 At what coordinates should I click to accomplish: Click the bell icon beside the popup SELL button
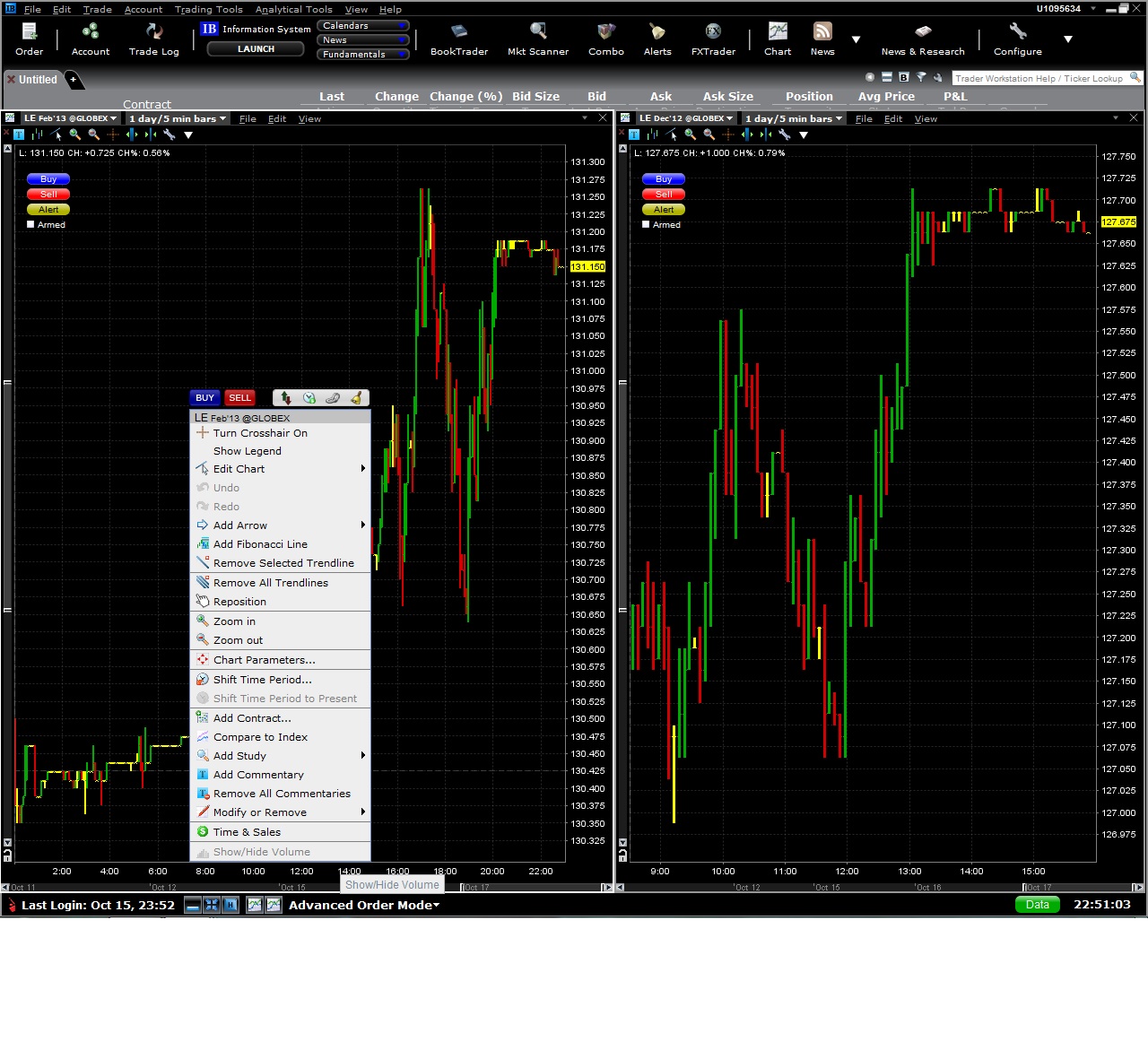356,398
